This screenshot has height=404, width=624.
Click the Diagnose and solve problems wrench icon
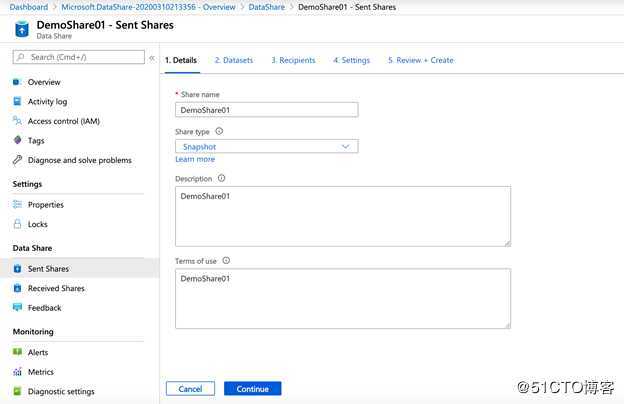(x=17, y=160)
